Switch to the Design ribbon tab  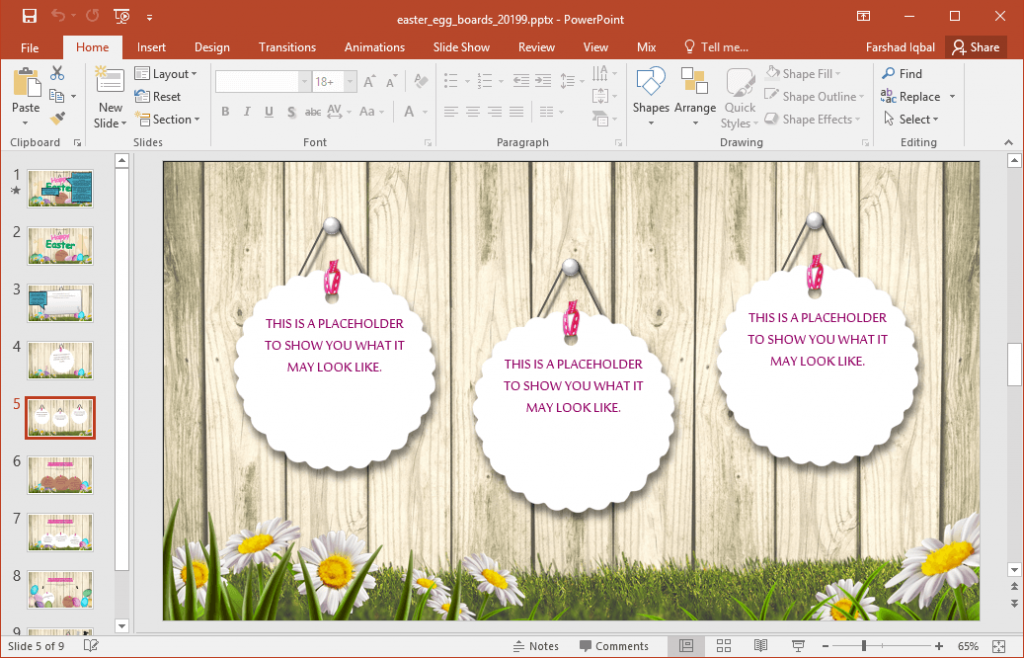(x=212, y=47)
